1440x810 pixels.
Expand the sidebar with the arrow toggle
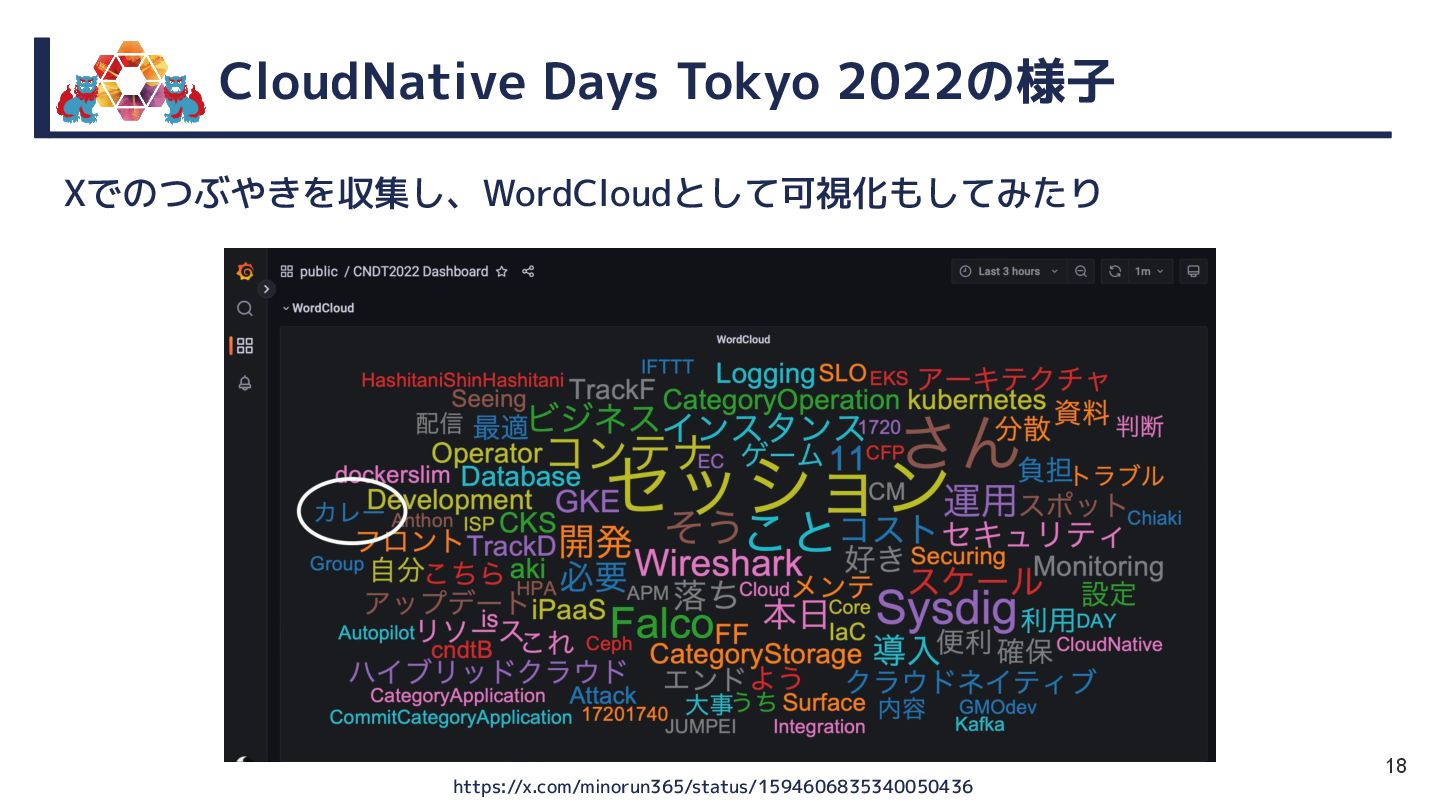coord(266,289)
